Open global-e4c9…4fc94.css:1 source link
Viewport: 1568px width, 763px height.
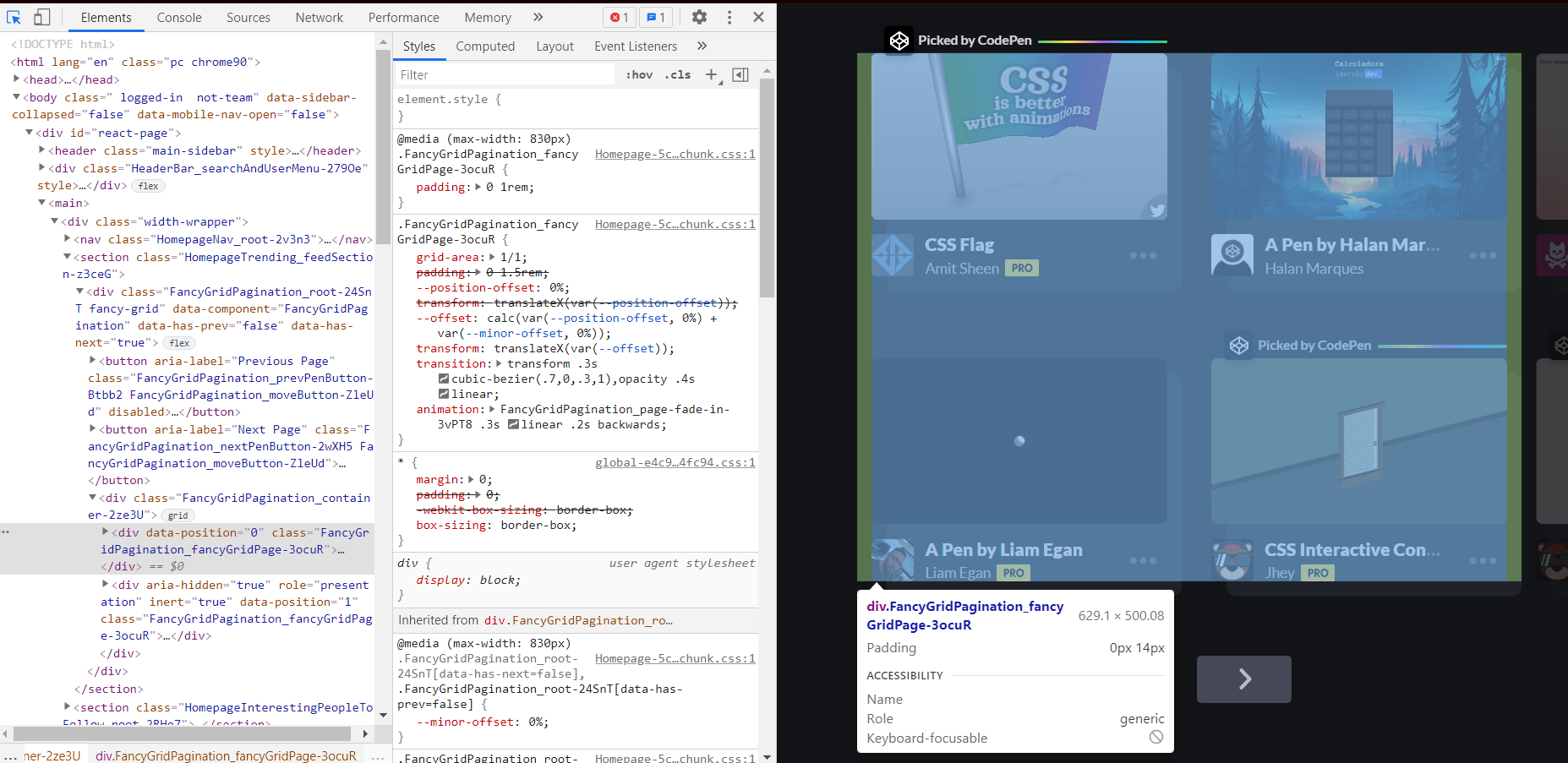tap(675, 463)
